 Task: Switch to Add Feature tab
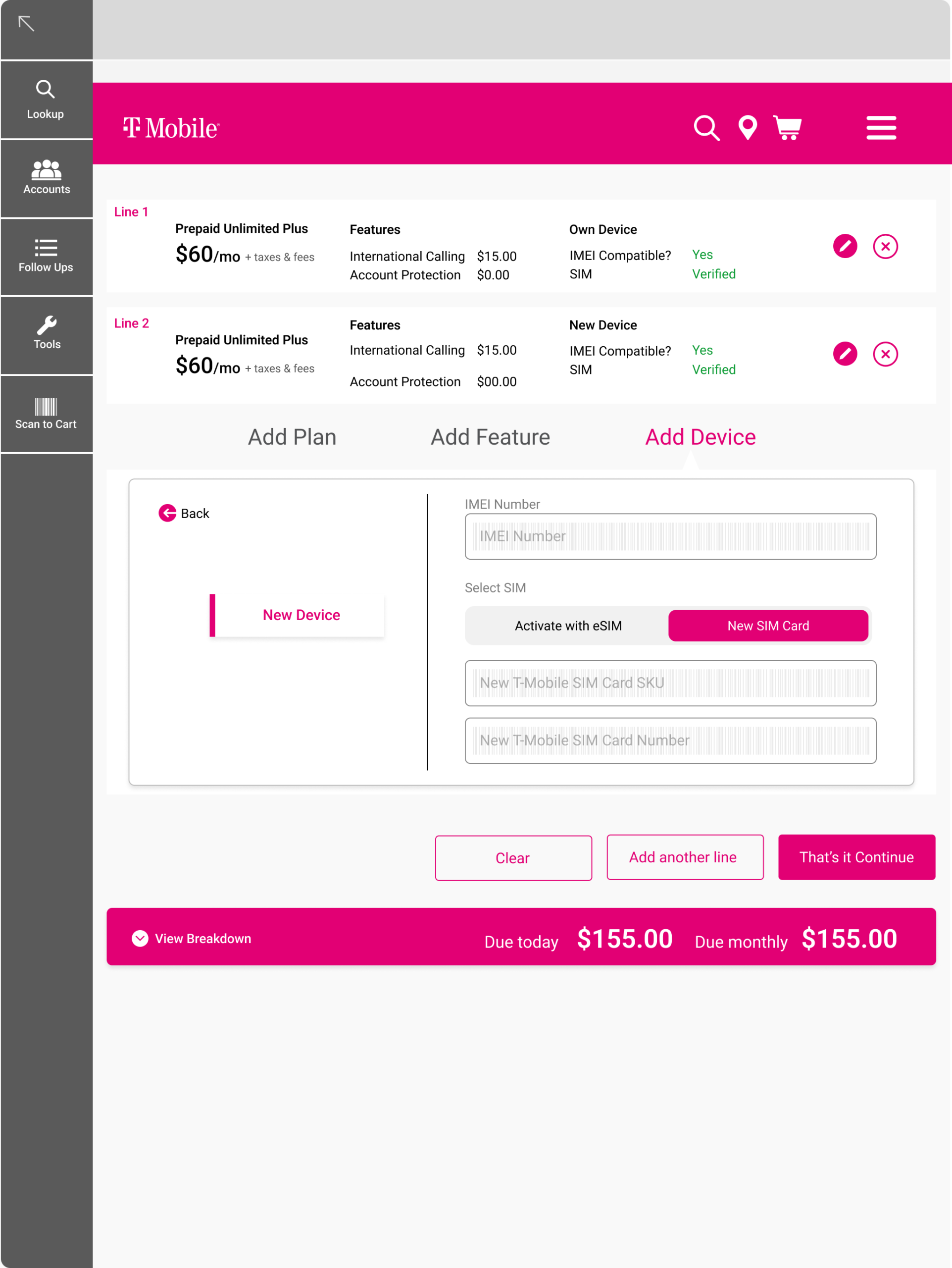click(x=490, y=437)
